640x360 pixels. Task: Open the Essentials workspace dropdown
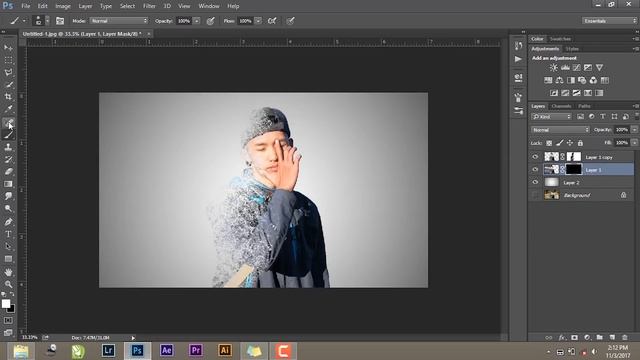(609, 21)
